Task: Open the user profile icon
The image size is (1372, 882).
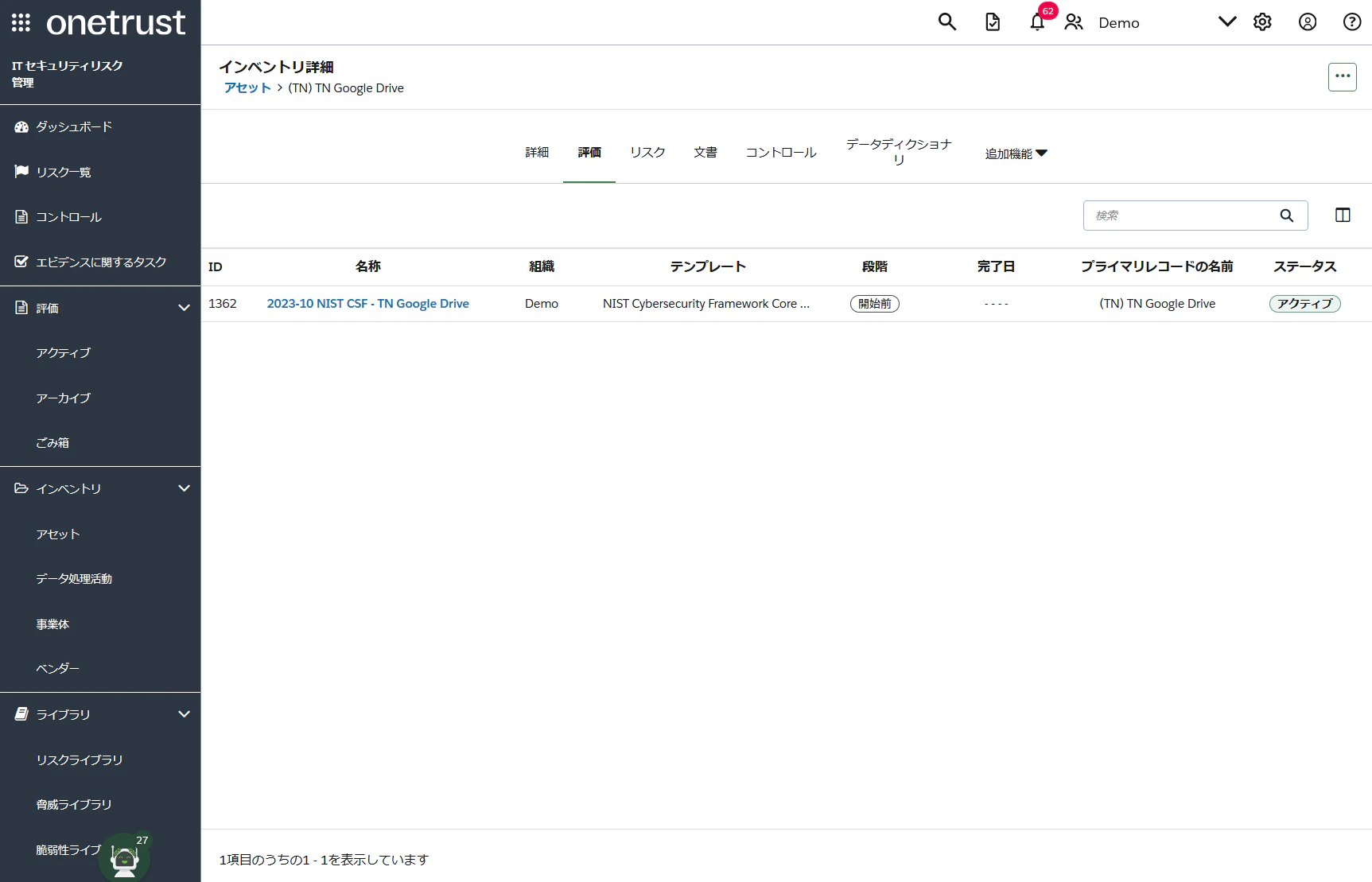Action: pos(1308,22)
